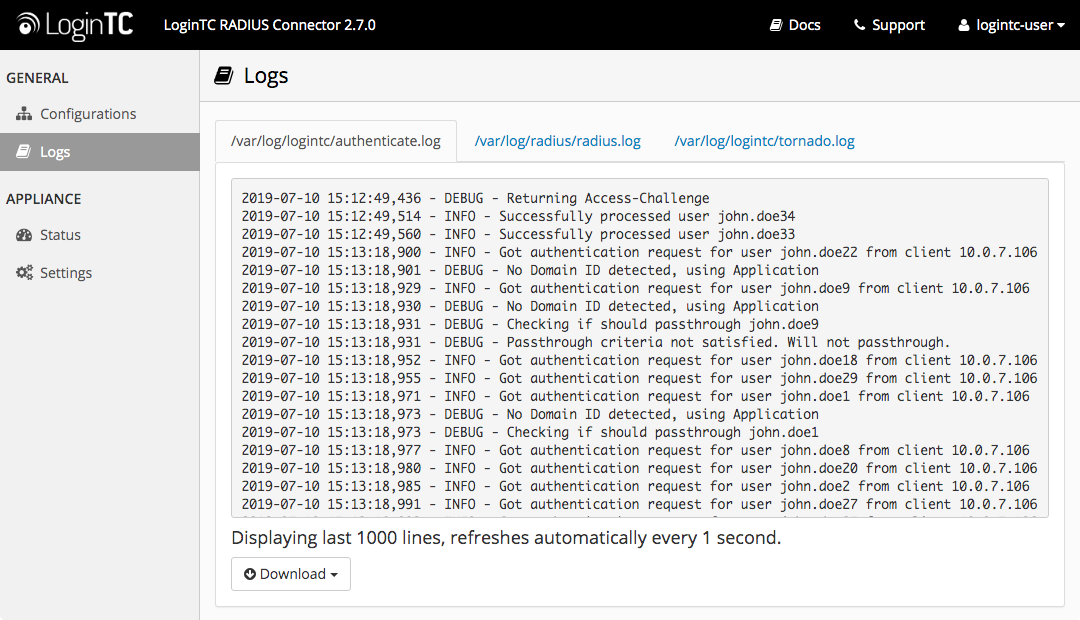The width and height of the screenshot is (1080, 620).
Task: Click the Logs book icon in sidebar
Action: [23, 151]
